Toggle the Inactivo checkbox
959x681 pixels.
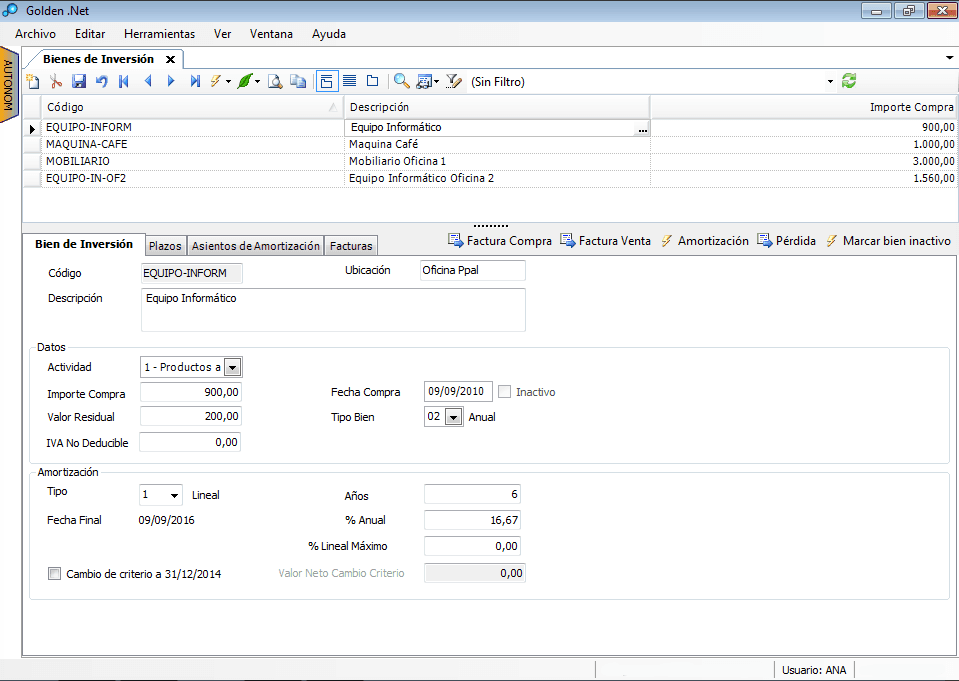pyautogui.click(x=505, y=392)
